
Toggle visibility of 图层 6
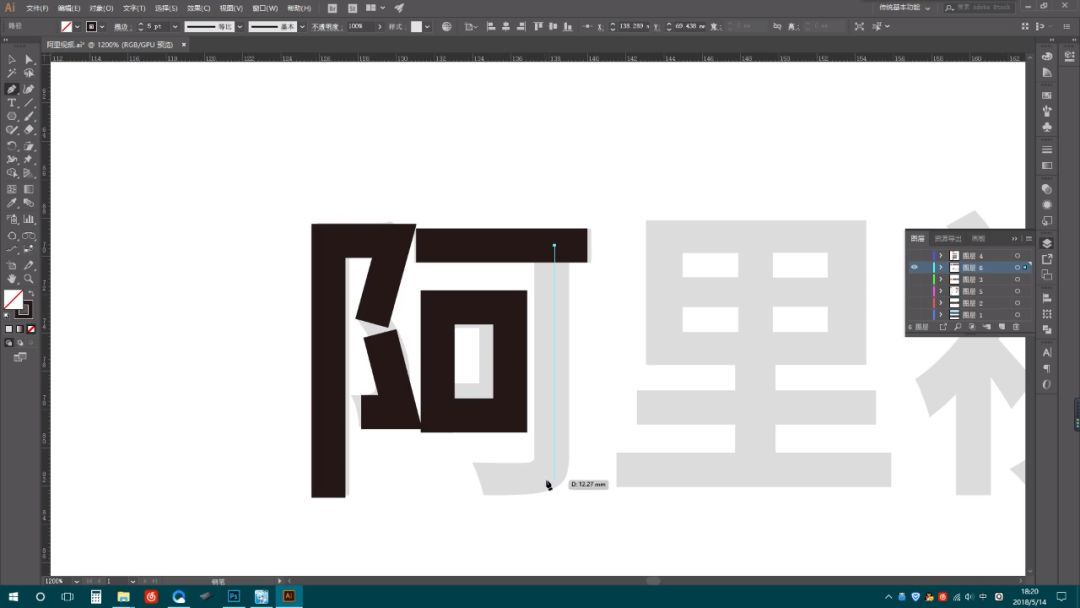(x=914, y=267)
